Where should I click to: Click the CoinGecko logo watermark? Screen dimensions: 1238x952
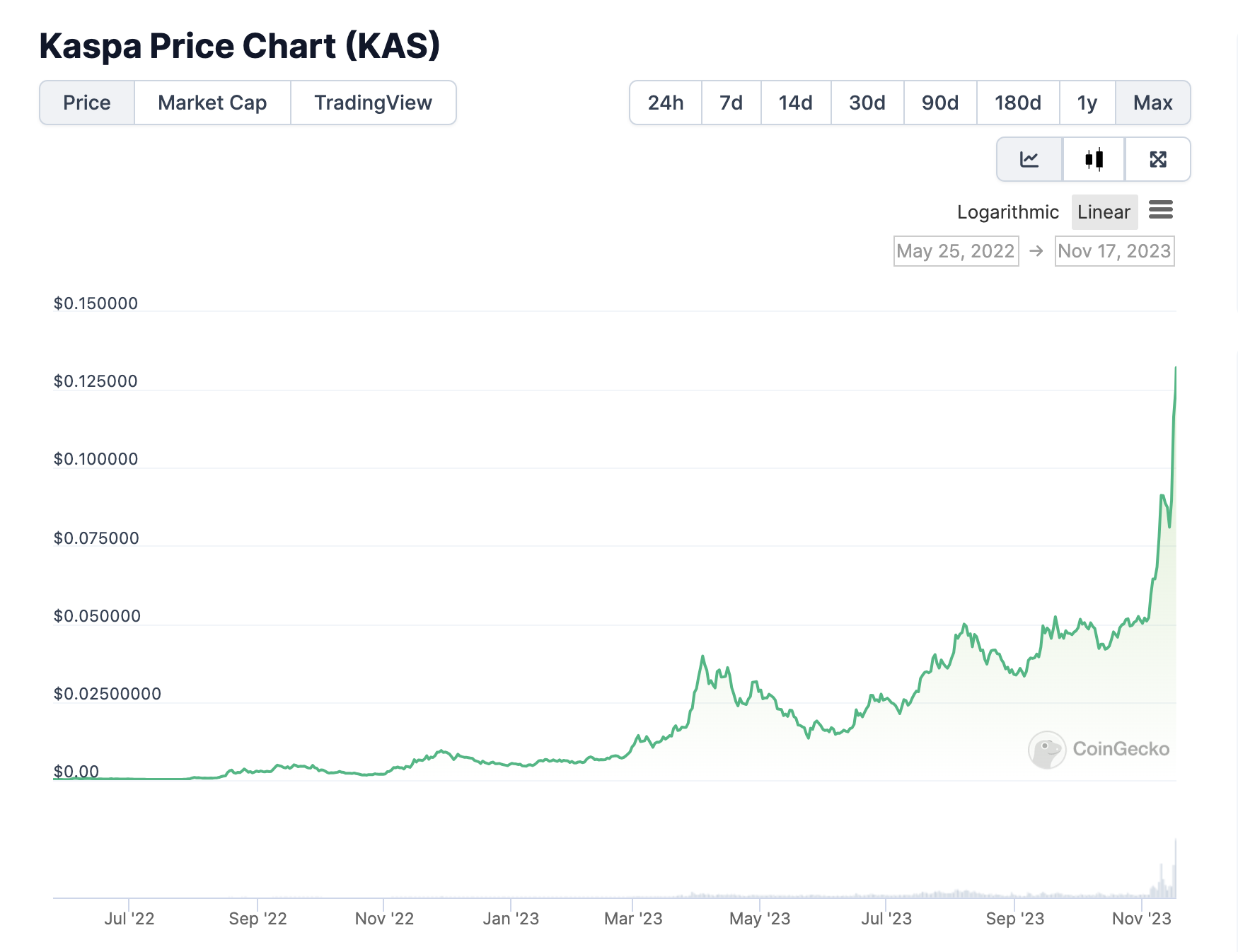coord(1099,749)
